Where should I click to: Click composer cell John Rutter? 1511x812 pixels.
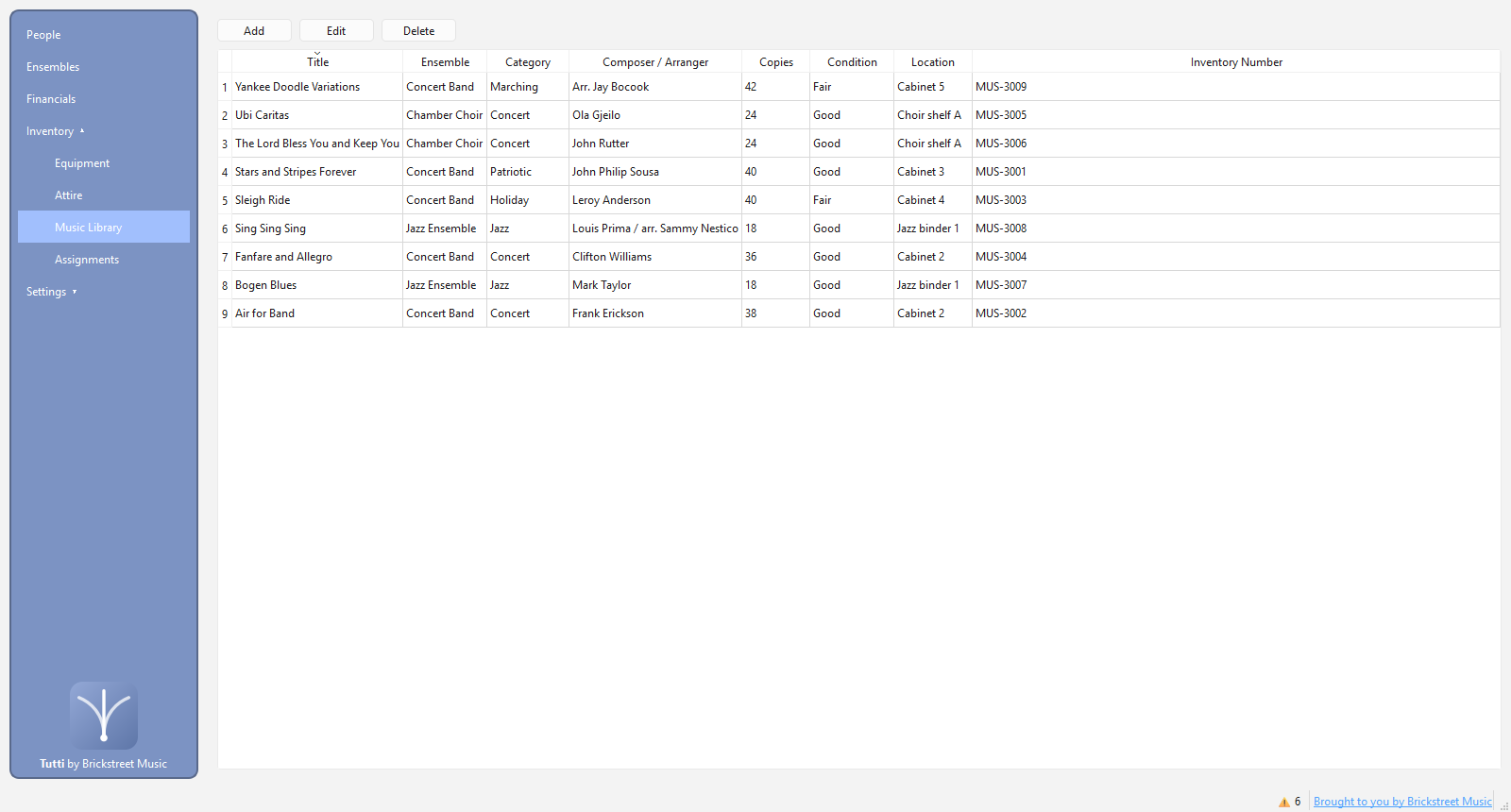coord(655,144)
